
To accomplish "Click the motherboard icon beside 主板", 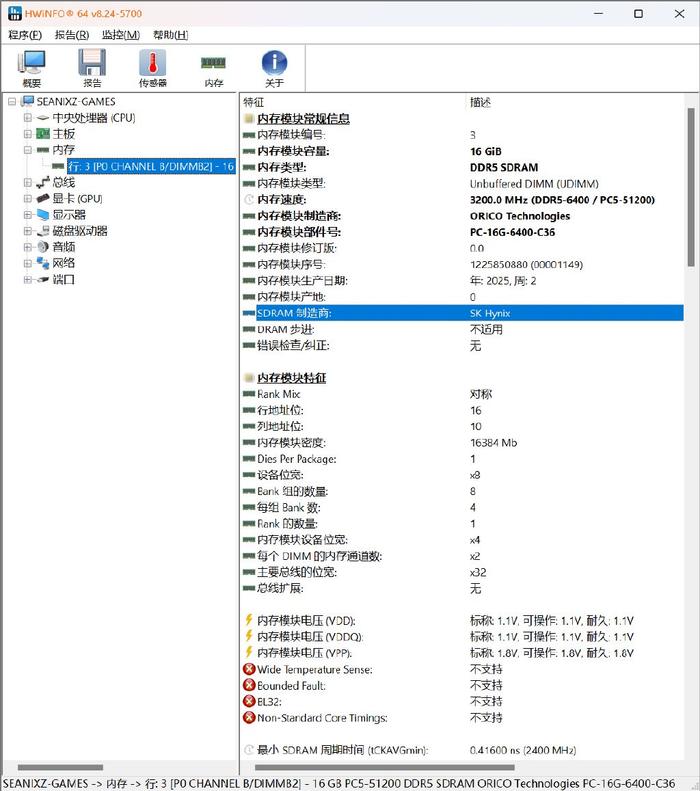I will click(x=43, y=134).
